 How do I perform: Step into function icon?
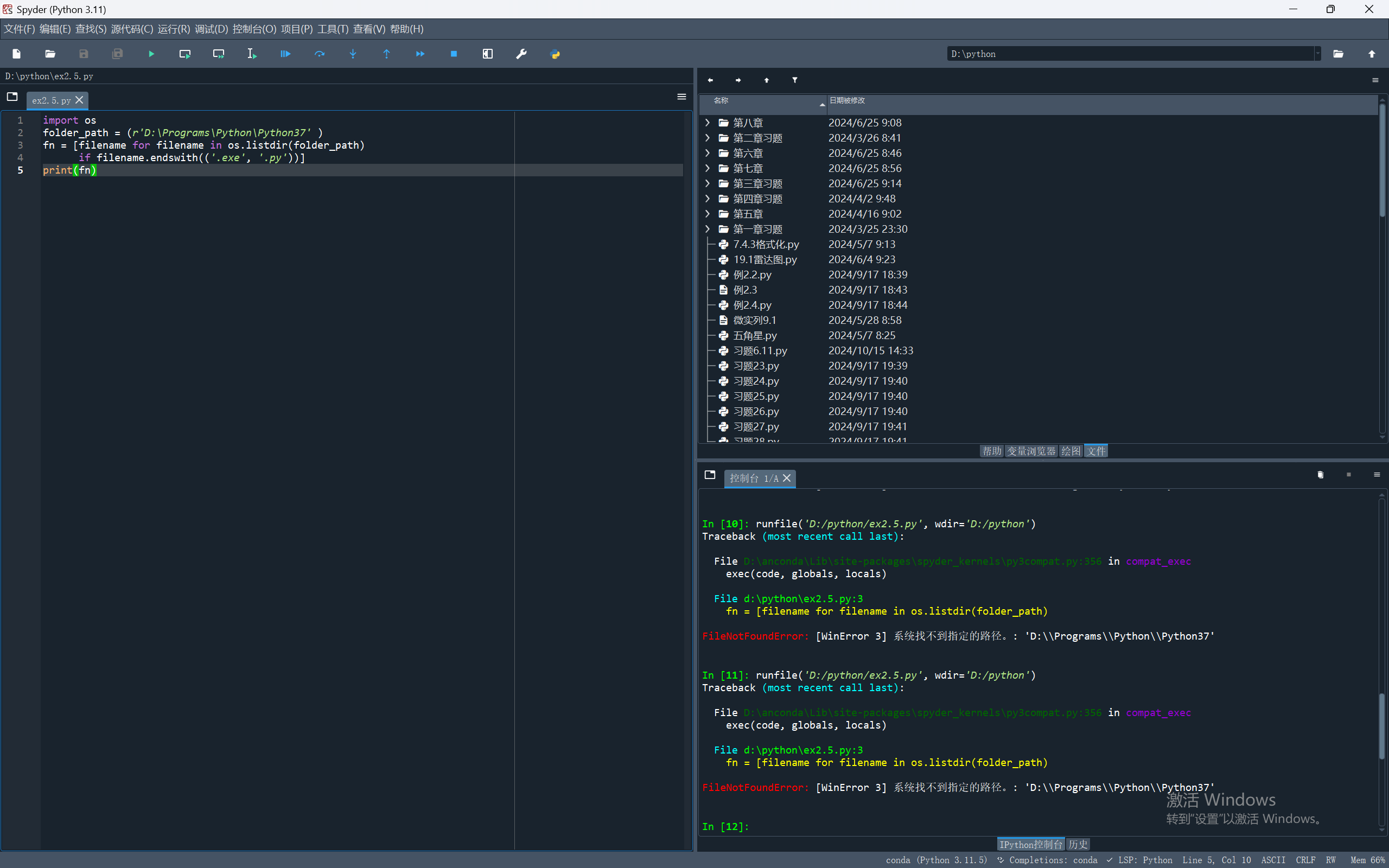(x=353, y=54)
